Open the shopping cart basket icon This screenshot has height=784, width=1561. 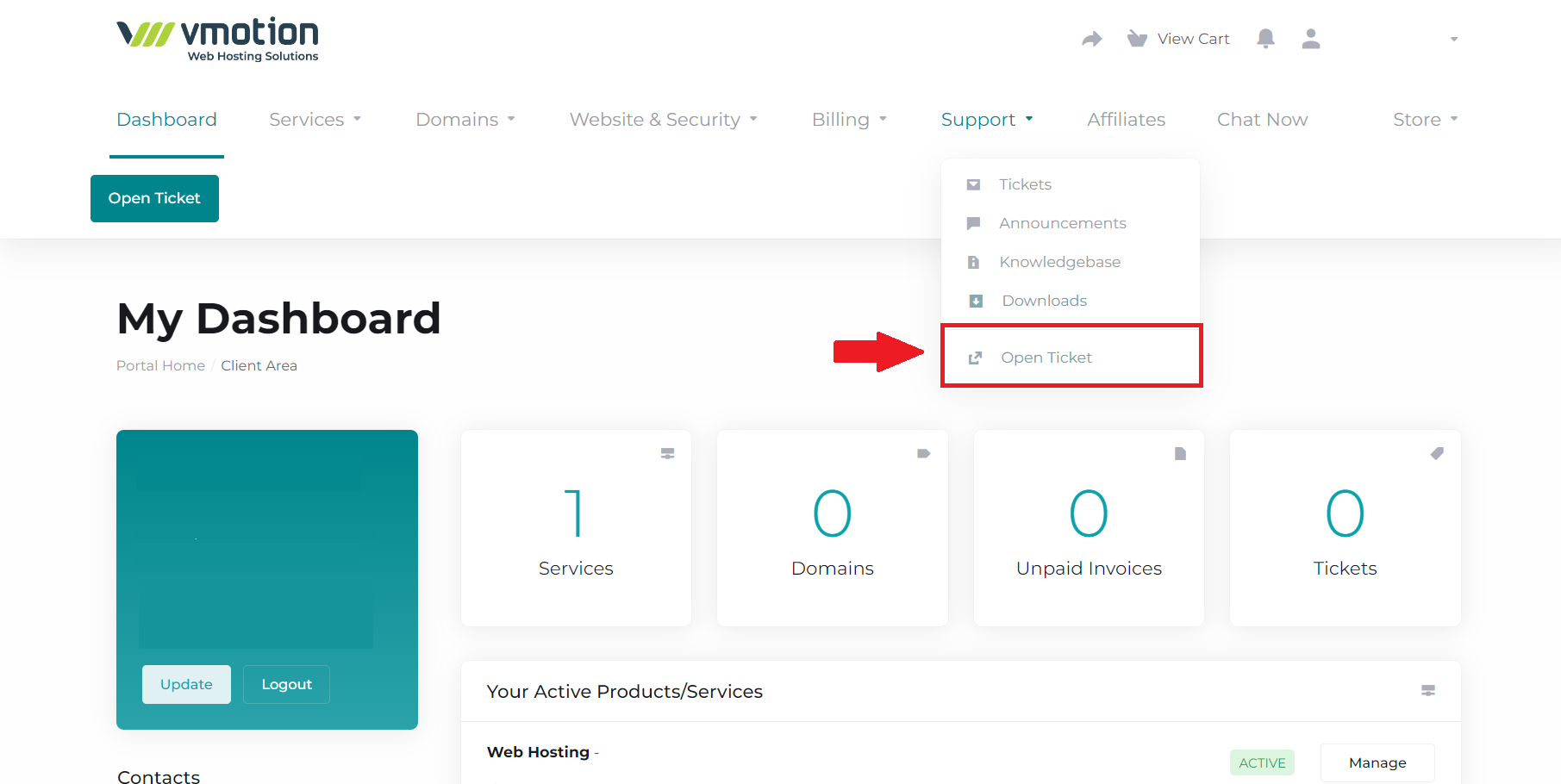click(1137, 39)
